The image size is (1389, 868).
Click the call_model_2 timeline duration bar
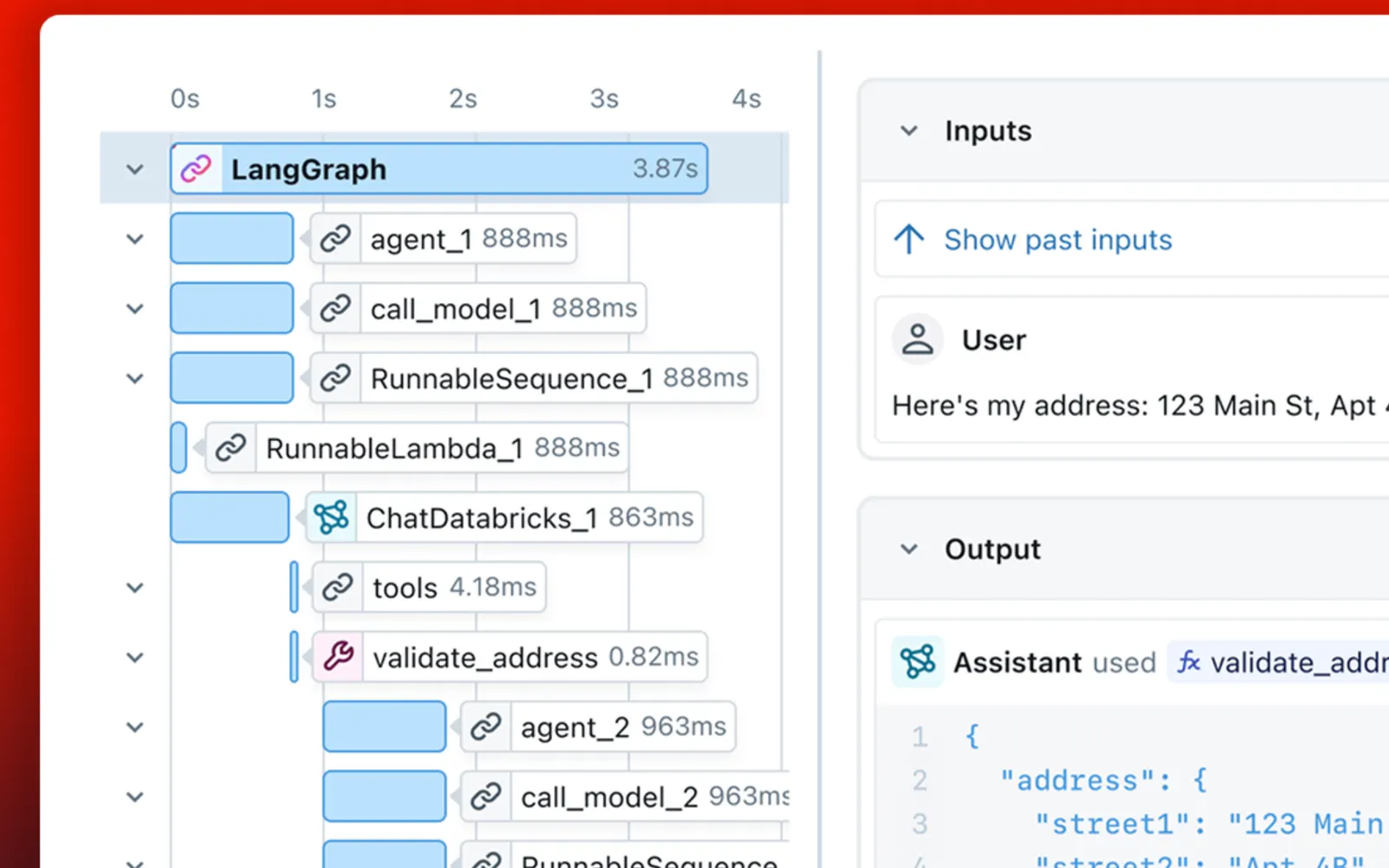(x=385, y=796)
